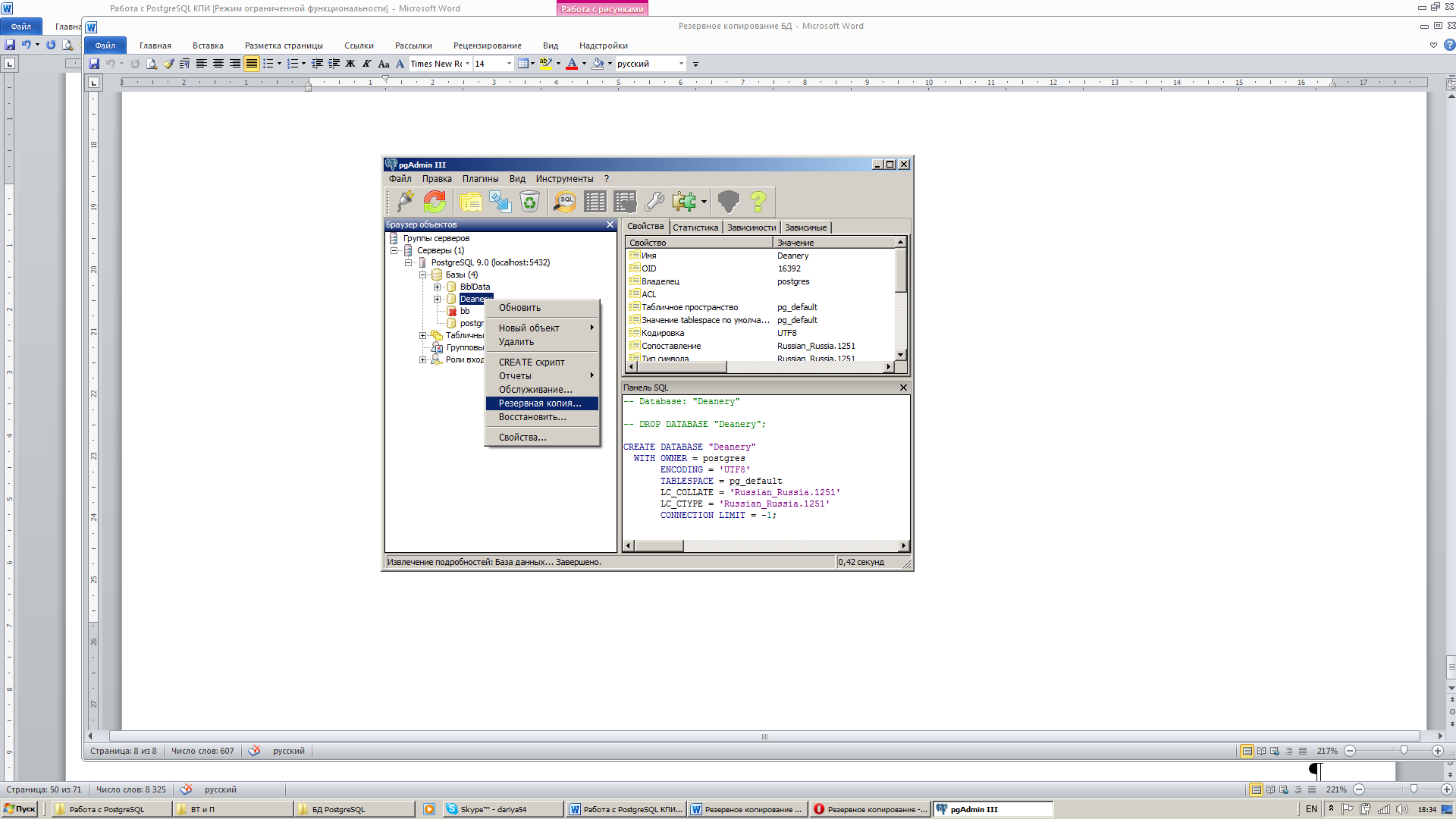
Task: Toggle Justify alignment in front Word toolbar
Action: [252, 64]
